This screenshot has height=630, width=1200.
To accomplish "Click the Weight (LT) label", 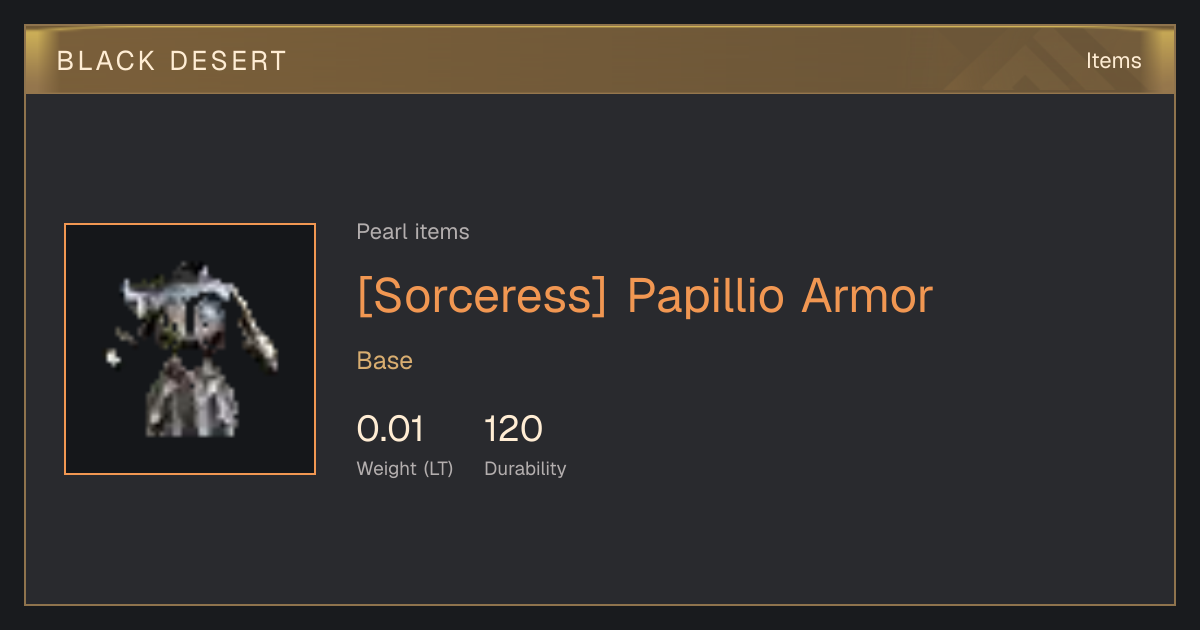I will point(405,468).
